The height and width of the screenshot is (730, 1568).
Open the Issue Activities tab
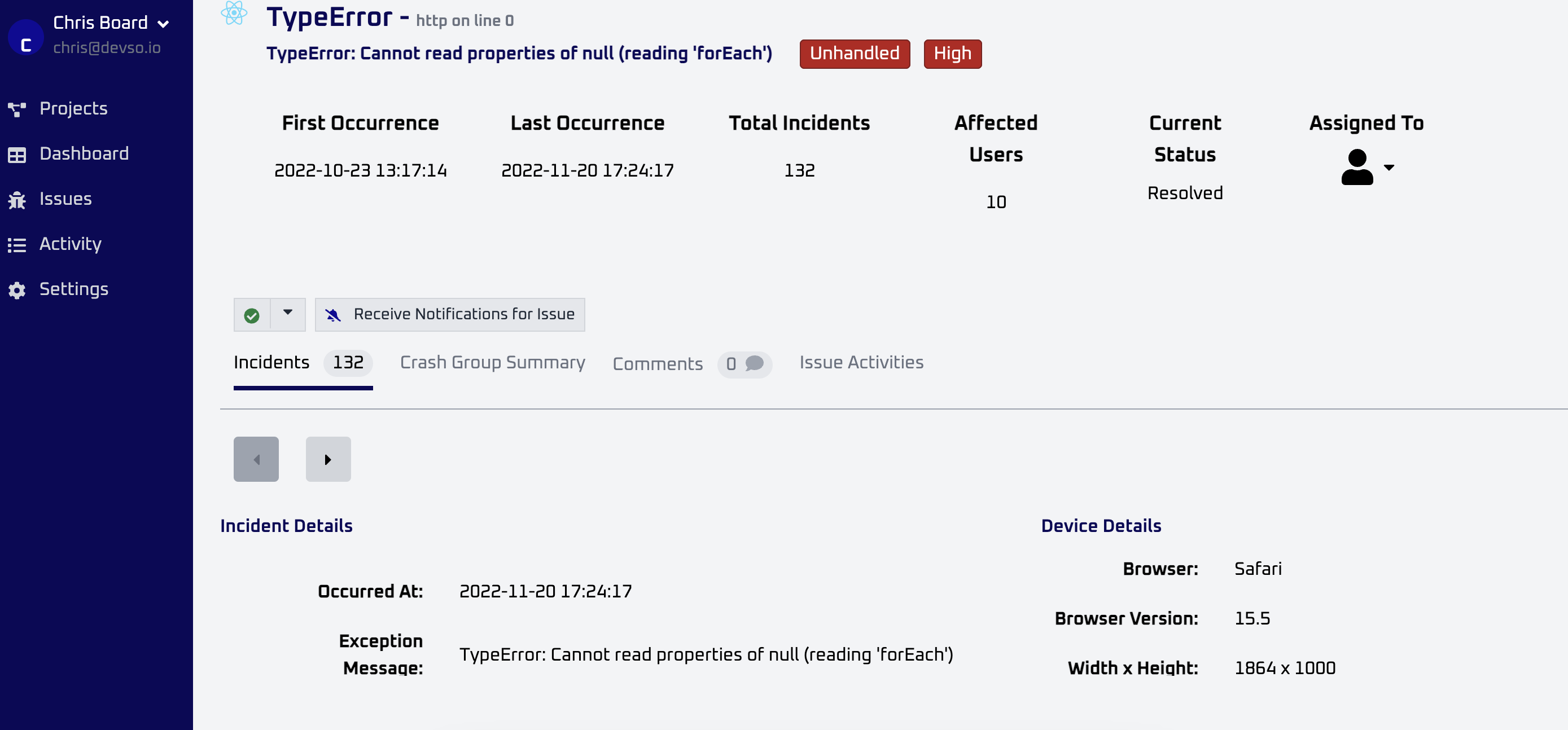[x=861, y=363]
